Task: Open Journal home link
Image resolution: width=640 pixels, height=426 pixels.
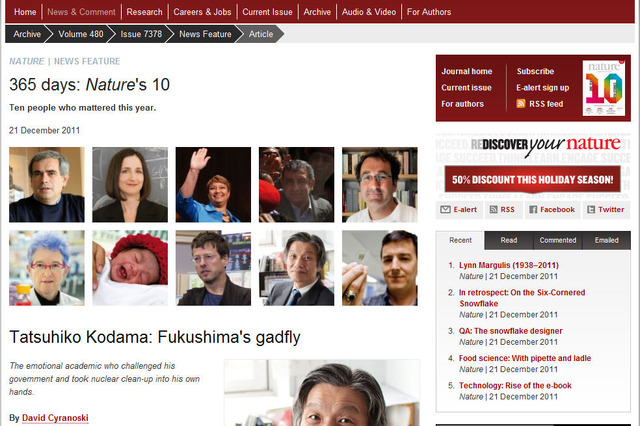Action: [467, 71]
